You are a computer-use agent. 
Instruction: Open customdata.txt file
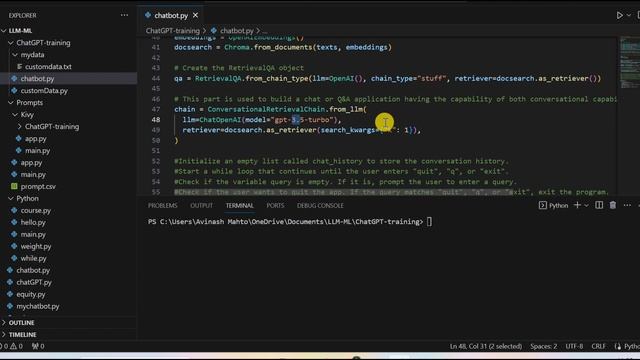click(48, 67)
